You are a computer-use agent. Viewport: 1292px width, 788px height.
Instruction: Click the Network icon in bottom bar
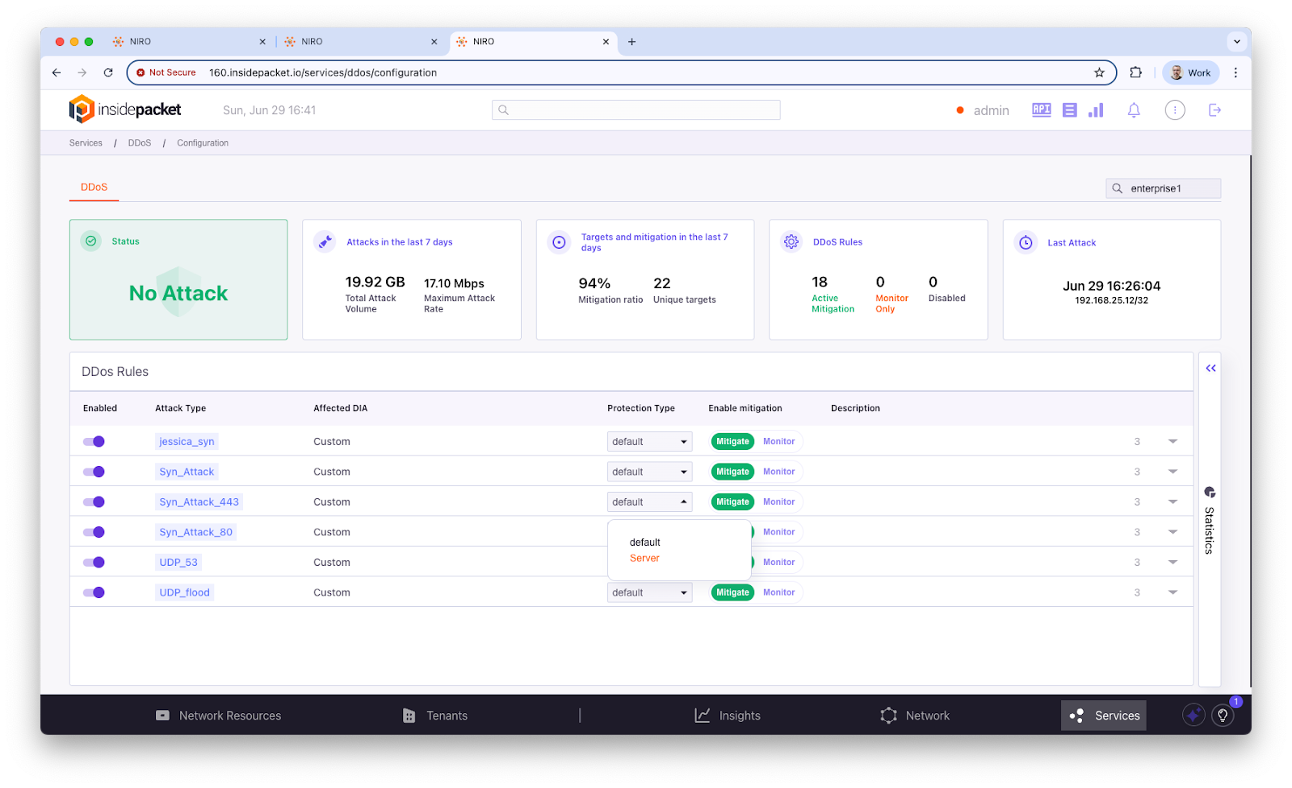888,715
